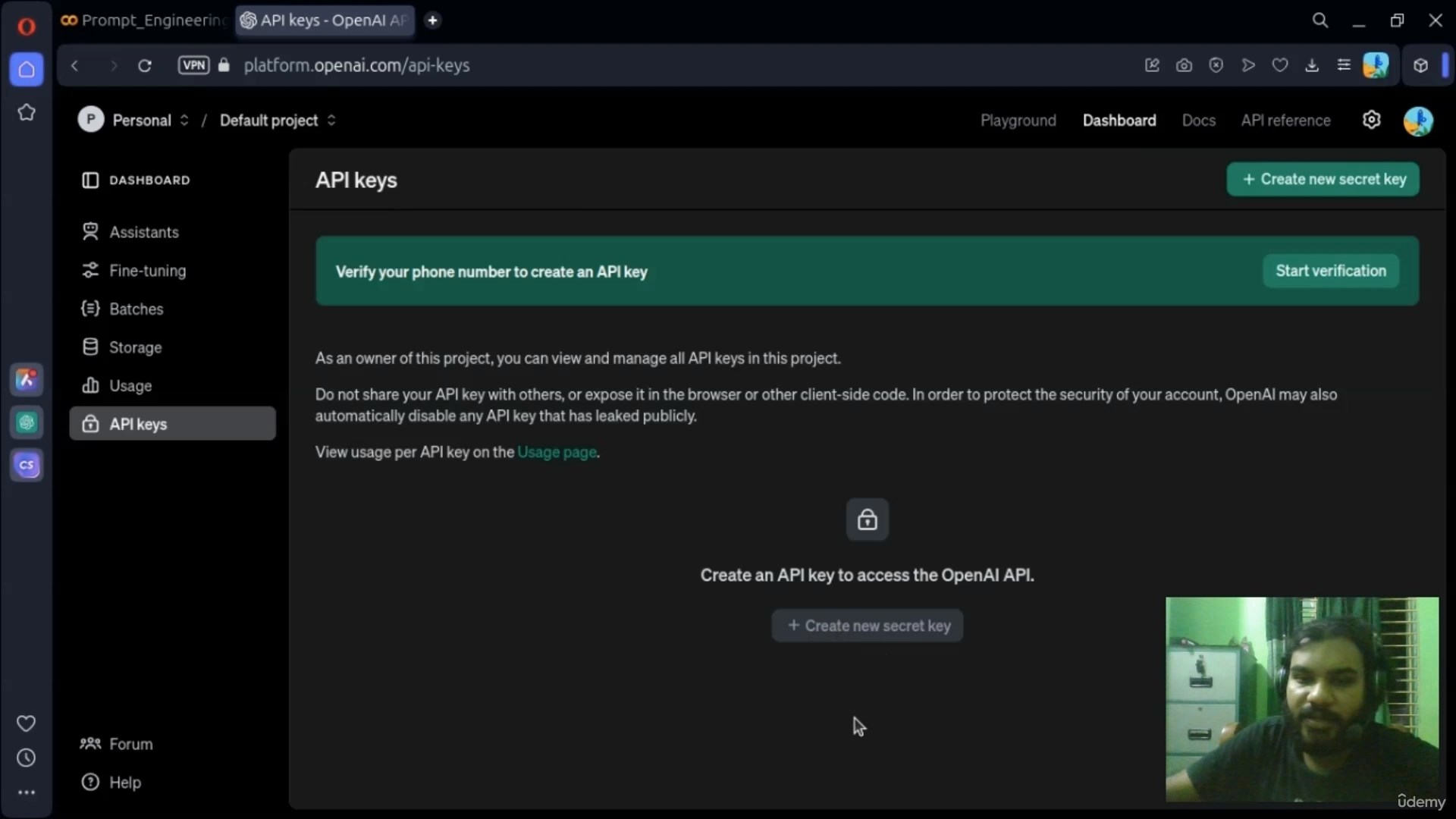This screenshot has width=1456, height=819.
Task: Open the extensions cube icon
Action: click(x=1421, y=65)
